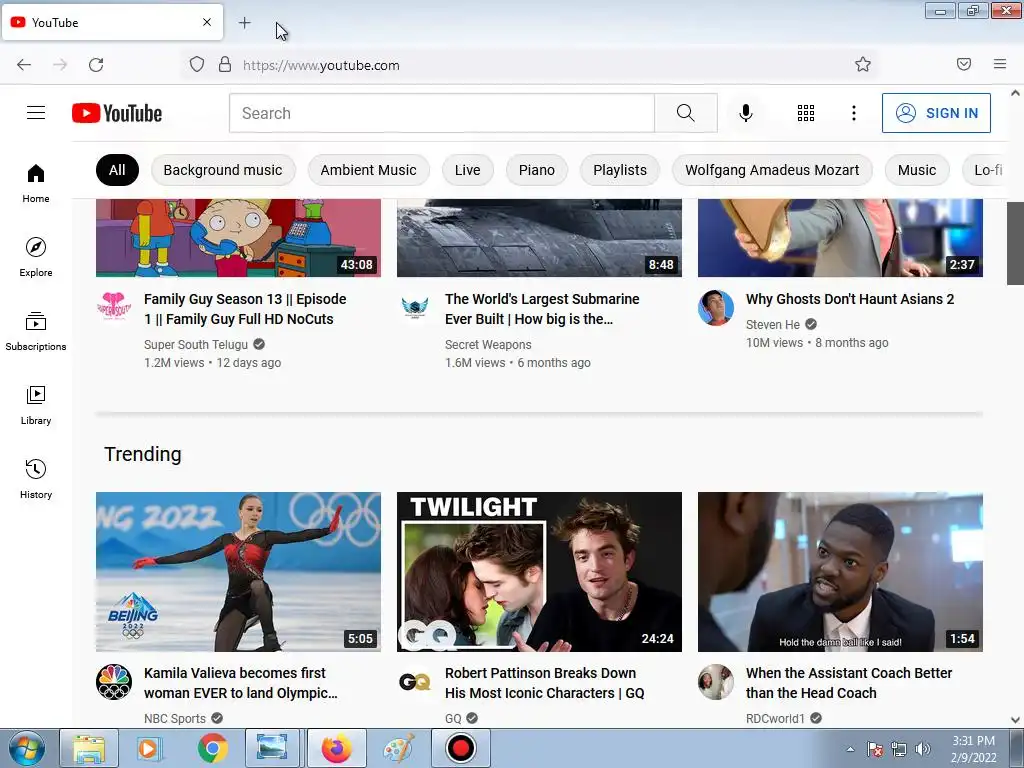Image resolution: width=1024 pixels, height=768 pixels.
Task: Click the search magnifier button
Action: [x=686, y=113]
